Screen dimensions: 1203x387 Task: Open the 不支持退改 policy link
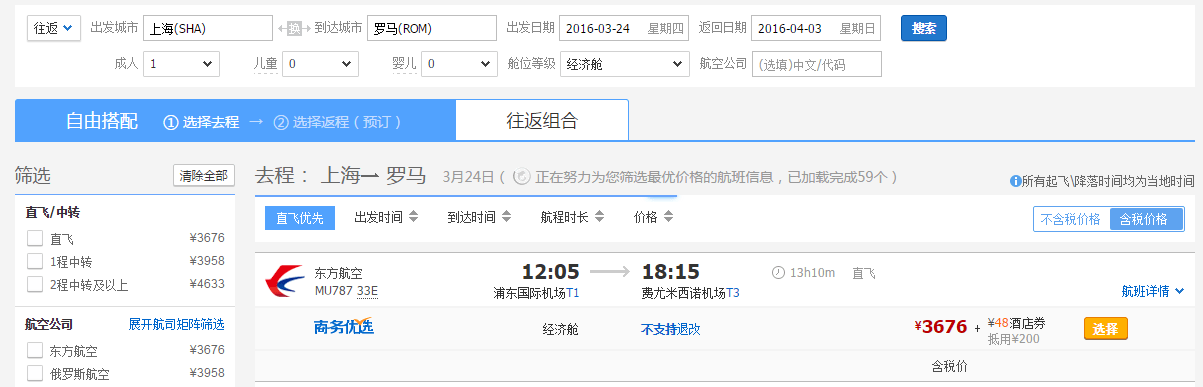(x=670, y=328)
